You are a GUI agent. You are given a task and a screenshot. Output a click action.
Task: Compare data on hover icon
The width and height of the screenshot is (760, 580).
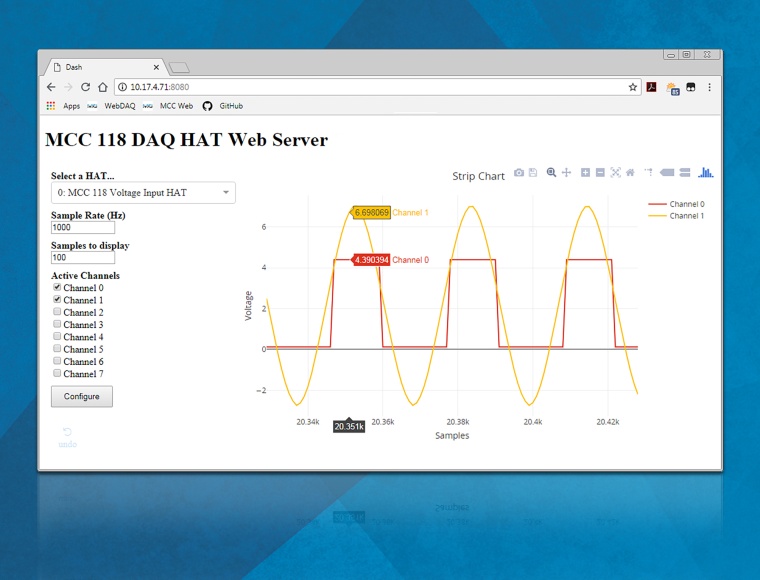point(685,172)
